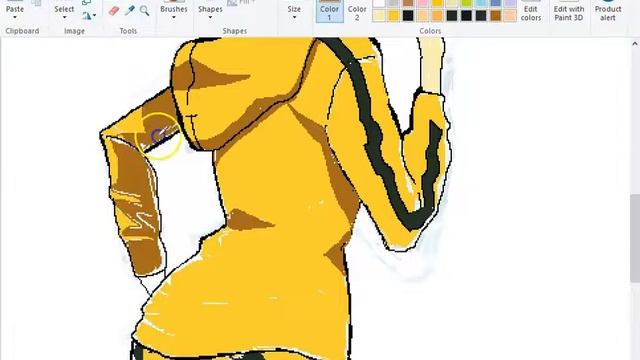Click the Paste button label
This screenshot has width=640, height=360.
[15, 9]
